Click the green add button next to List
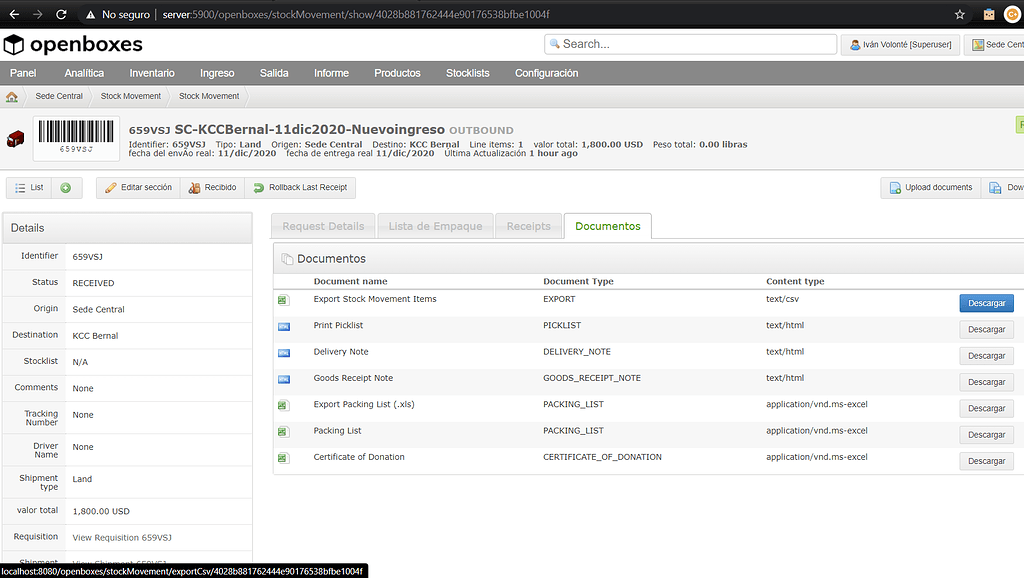 coord(65,188)
